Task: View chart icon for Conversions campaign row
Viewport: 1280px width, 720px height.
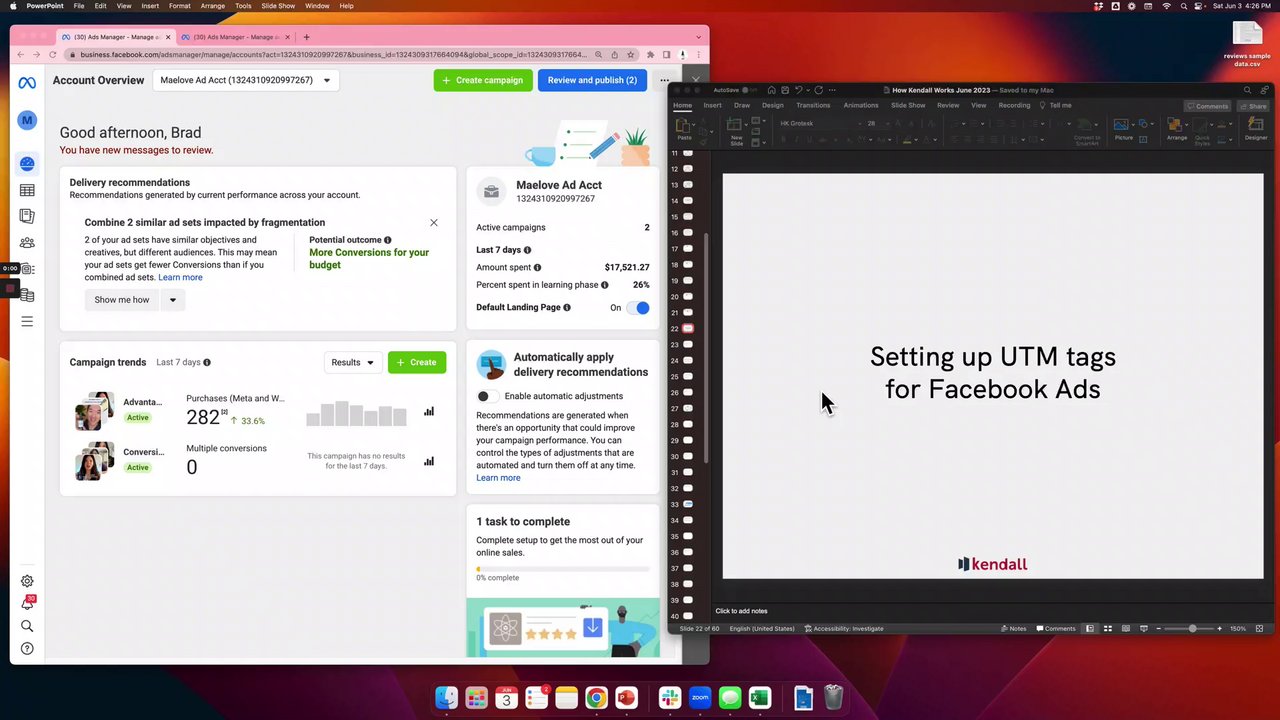Action: click(429, 461)
